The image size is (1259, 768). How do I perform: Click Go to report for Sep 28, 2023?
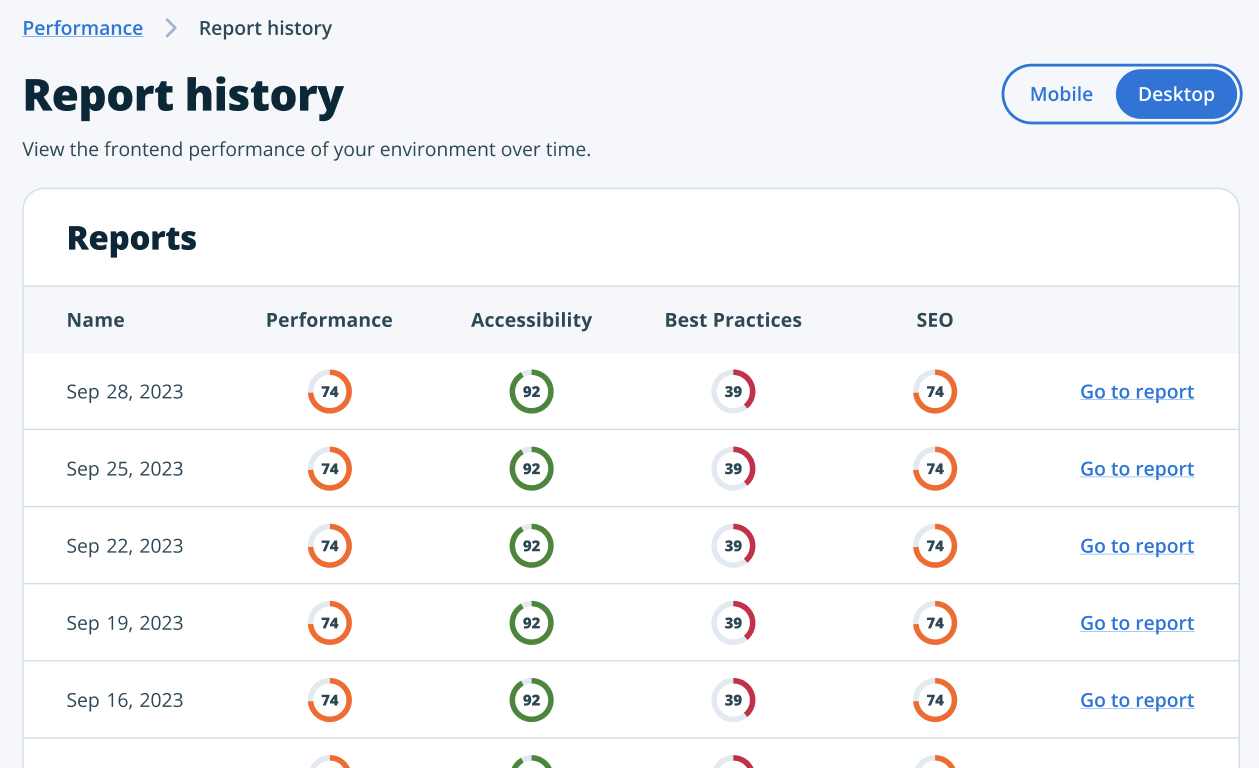(x=1136, y=391)
